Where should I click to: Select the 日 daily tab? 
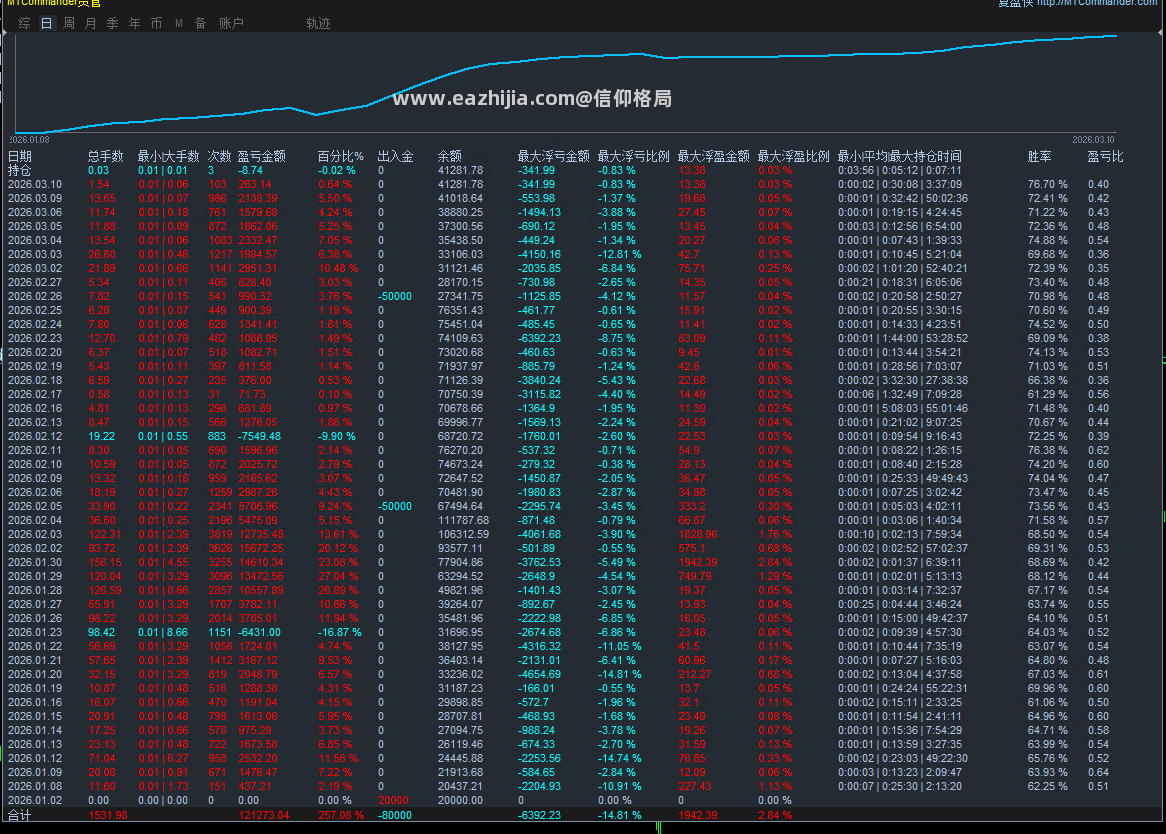(46, 24)
